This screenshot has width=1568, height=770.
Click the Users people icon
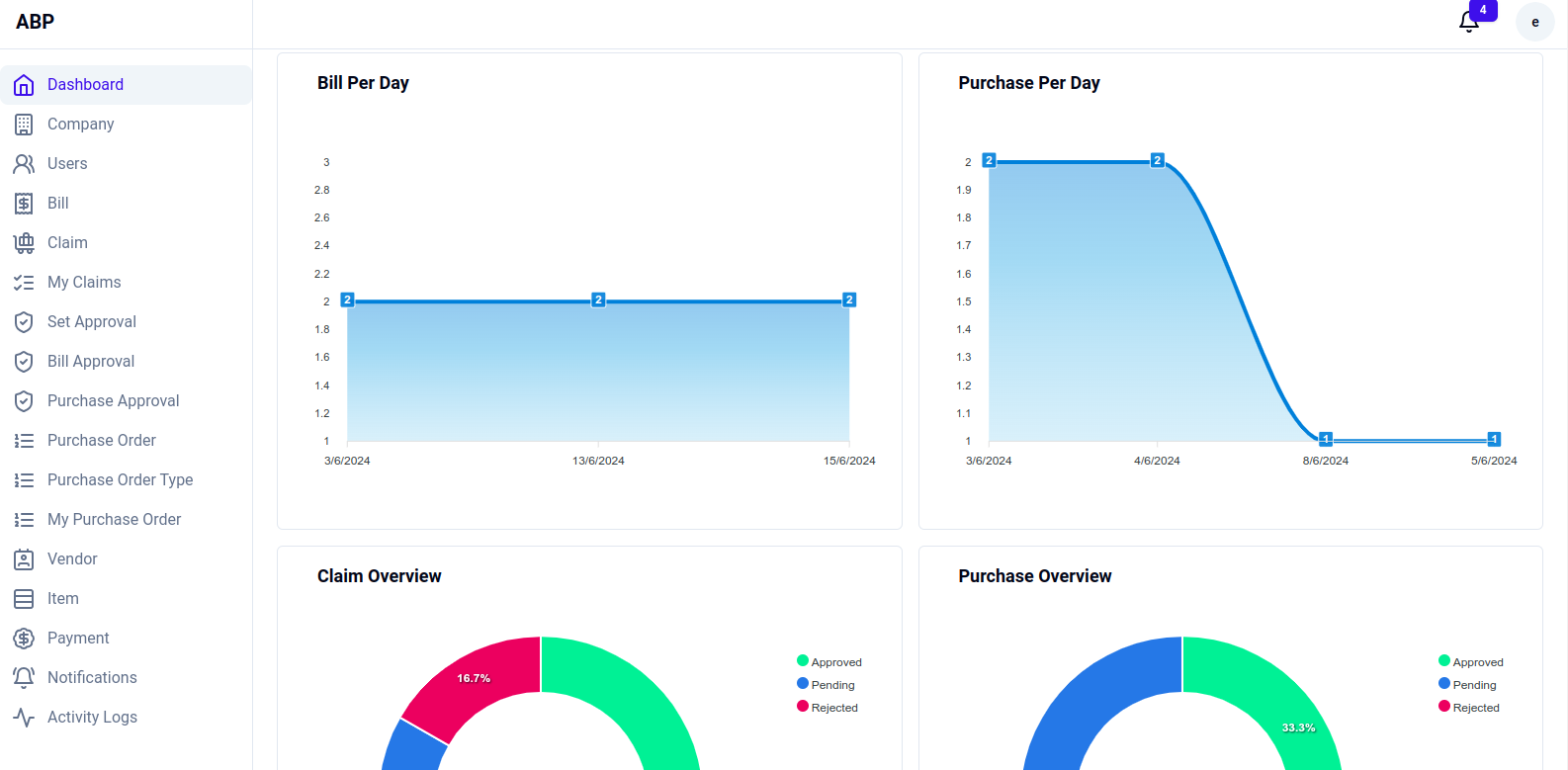24,164
